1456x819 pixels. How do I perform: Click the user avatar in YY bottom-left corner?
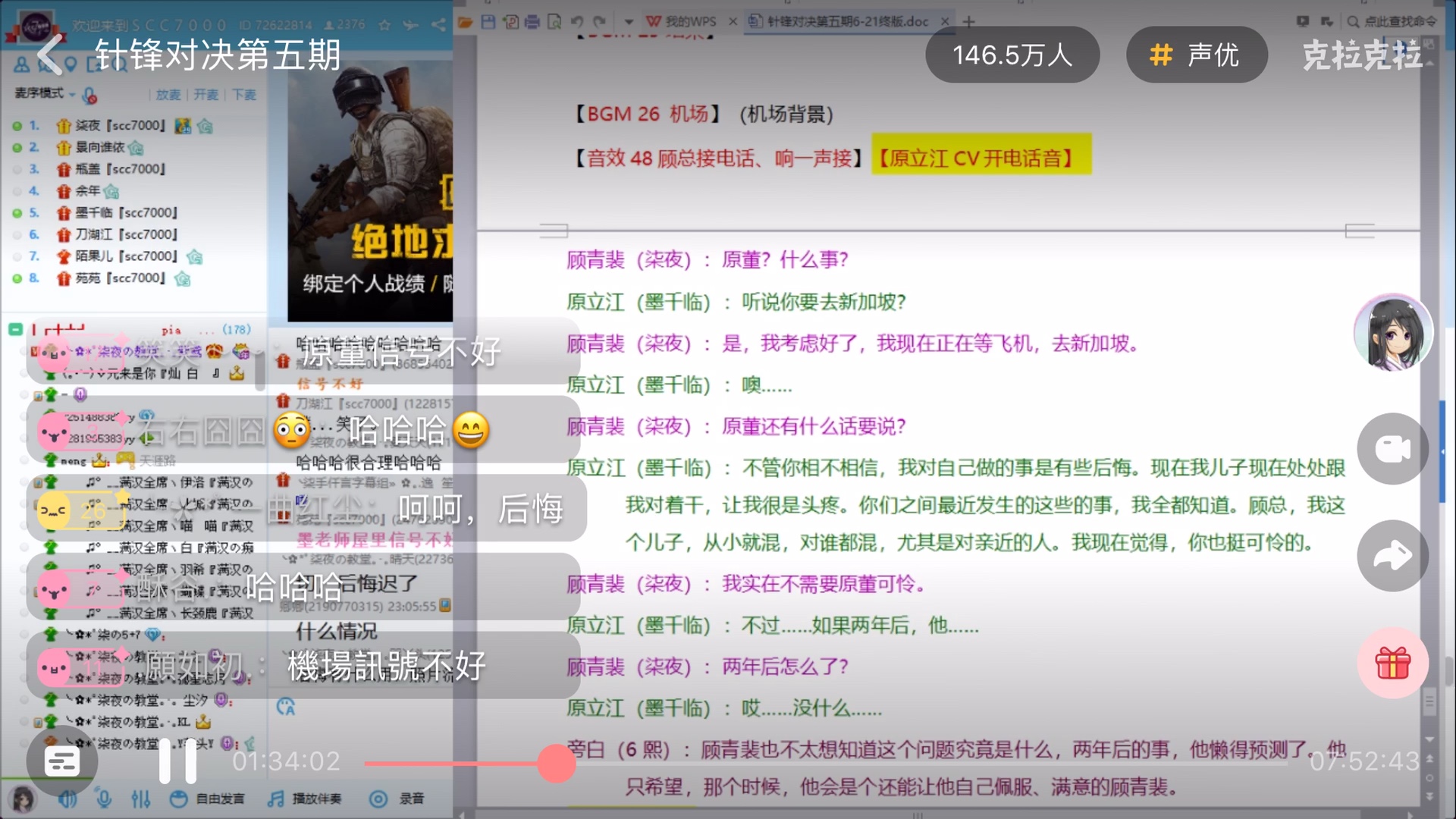22,799
